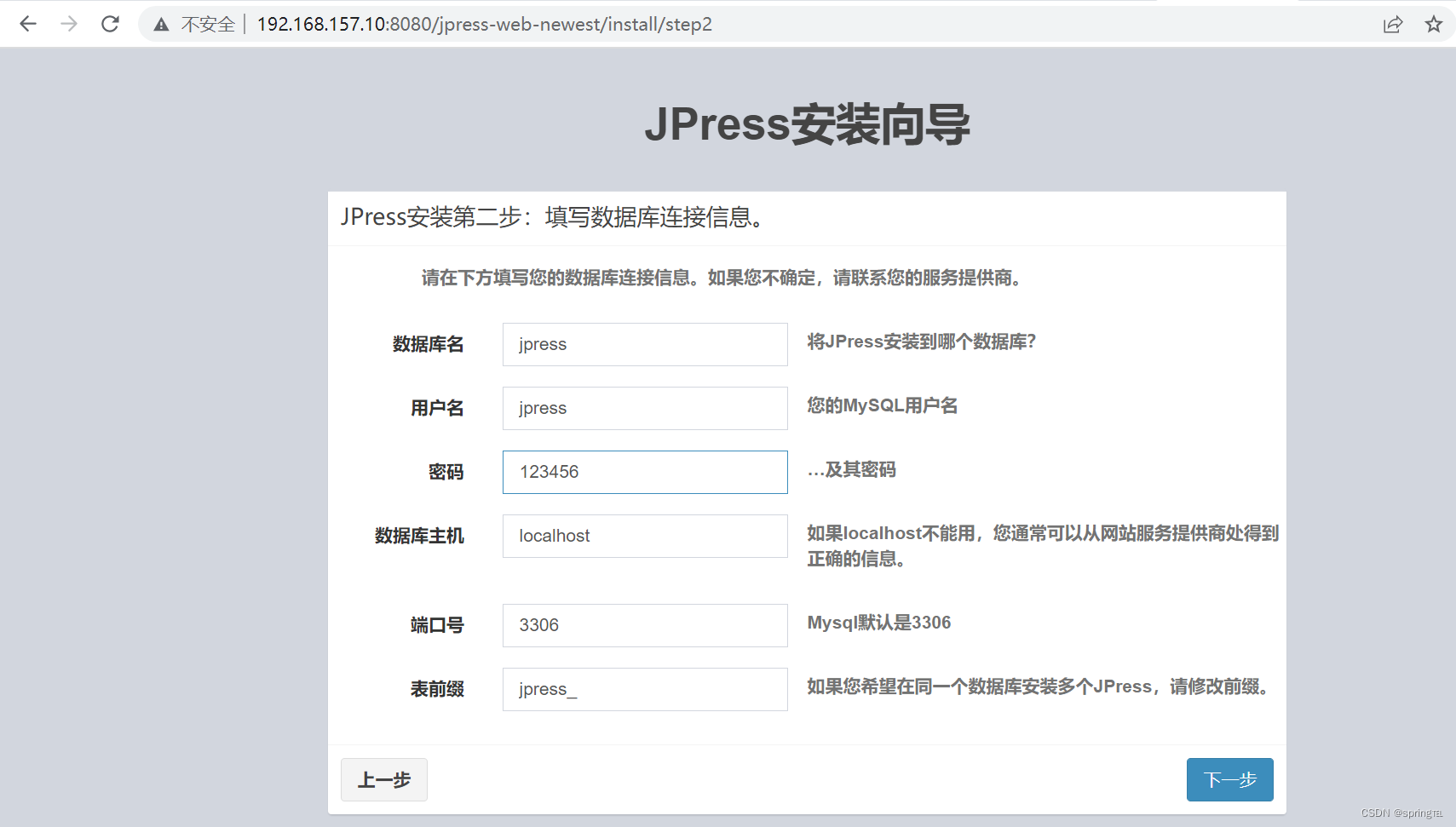Go back with the browser back arrow
This screenshot has width=1456, height=827.
pos(28,24)
